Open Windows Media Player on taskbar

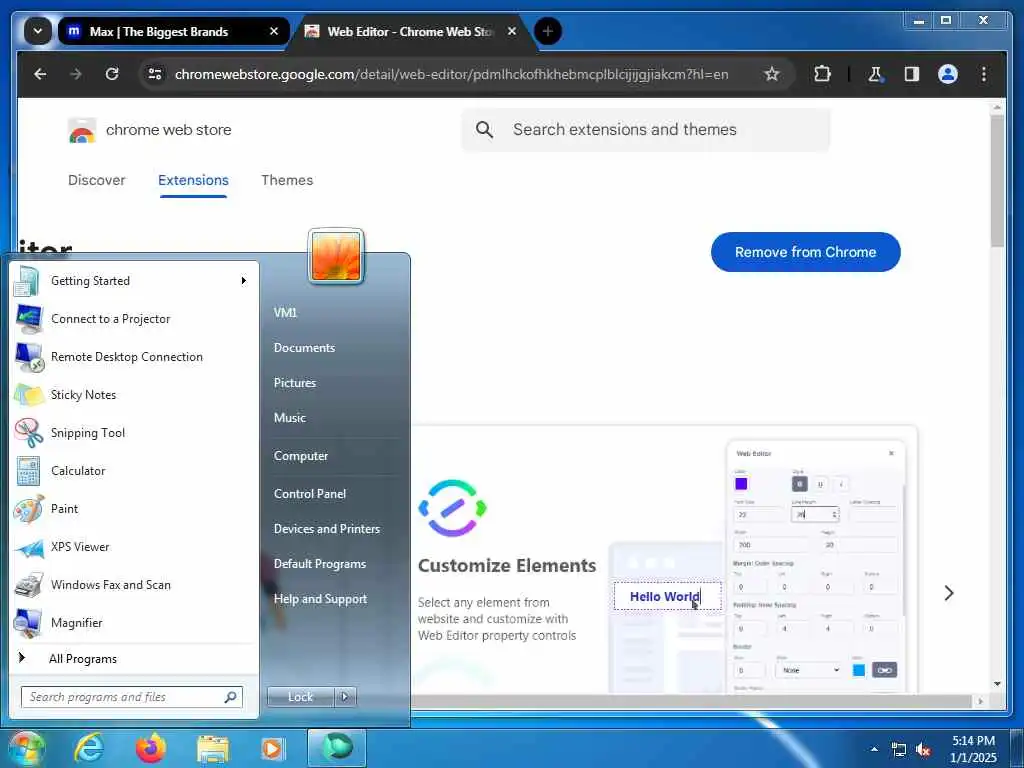point(272,749)
